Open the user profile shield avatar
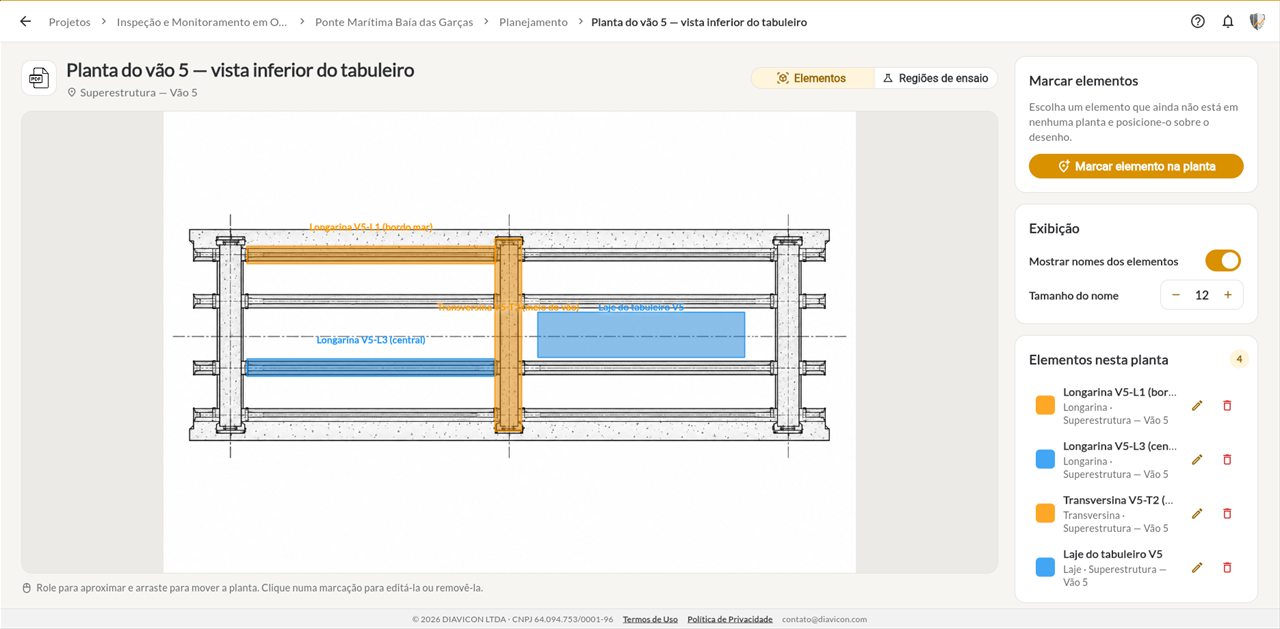 tap(1257, 21)
